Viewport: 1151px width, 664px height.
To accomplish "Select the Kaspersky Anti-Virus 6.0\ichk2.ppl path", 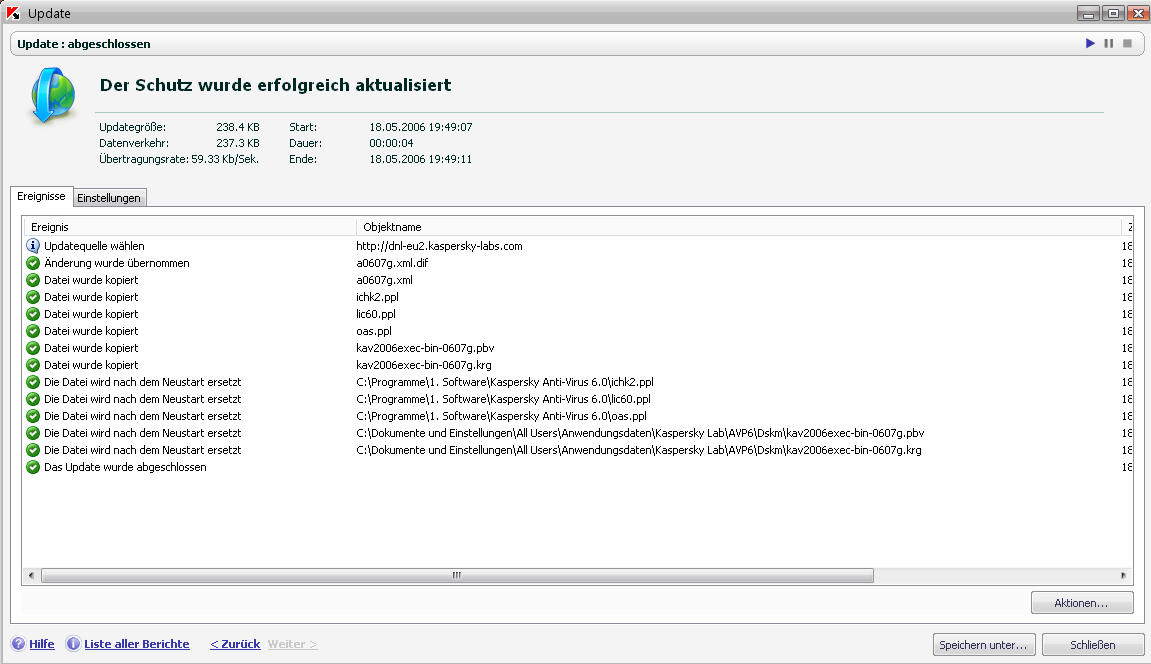I will [504, 382].
